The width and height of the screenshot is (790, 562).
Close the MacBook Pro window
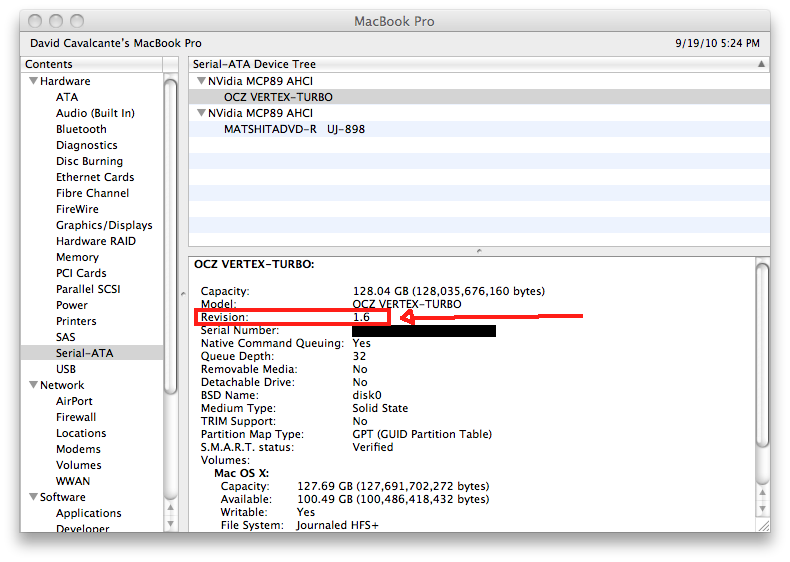click(x=35, y=21)
